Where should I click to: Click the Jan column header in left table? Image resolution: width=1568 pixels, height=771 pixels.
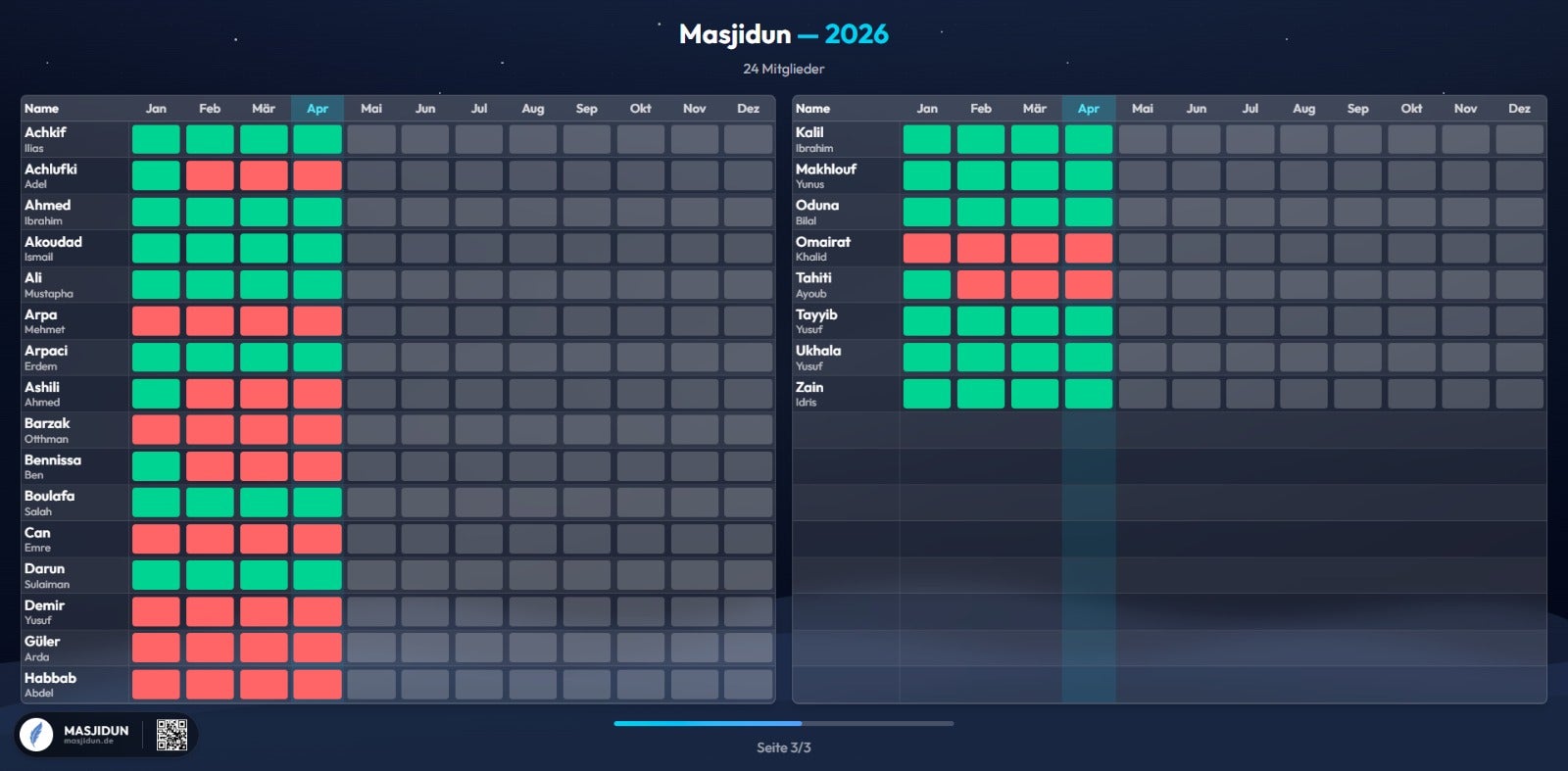(x=156, y=109)
